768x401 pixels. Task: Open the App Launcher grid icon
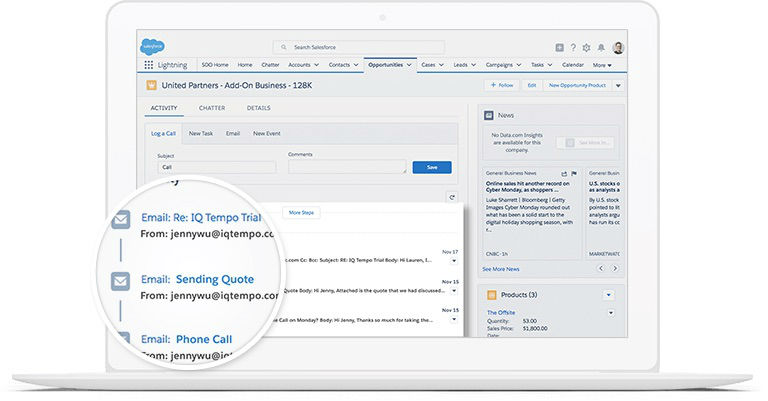[x=149, y=65]
